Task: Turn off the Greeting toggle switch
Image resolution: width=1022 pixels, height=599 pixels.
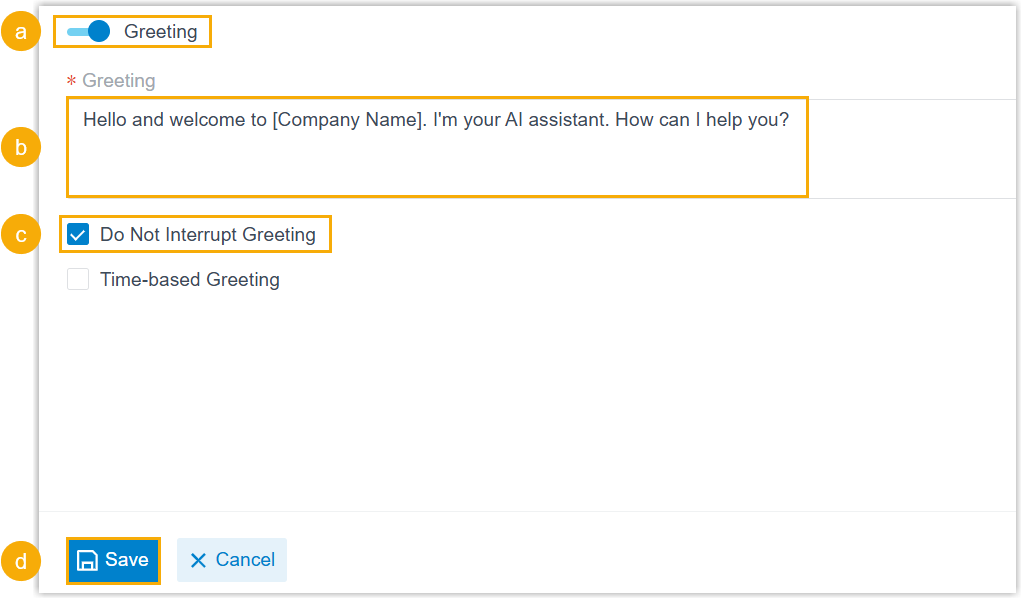Action: click(89, 32)
